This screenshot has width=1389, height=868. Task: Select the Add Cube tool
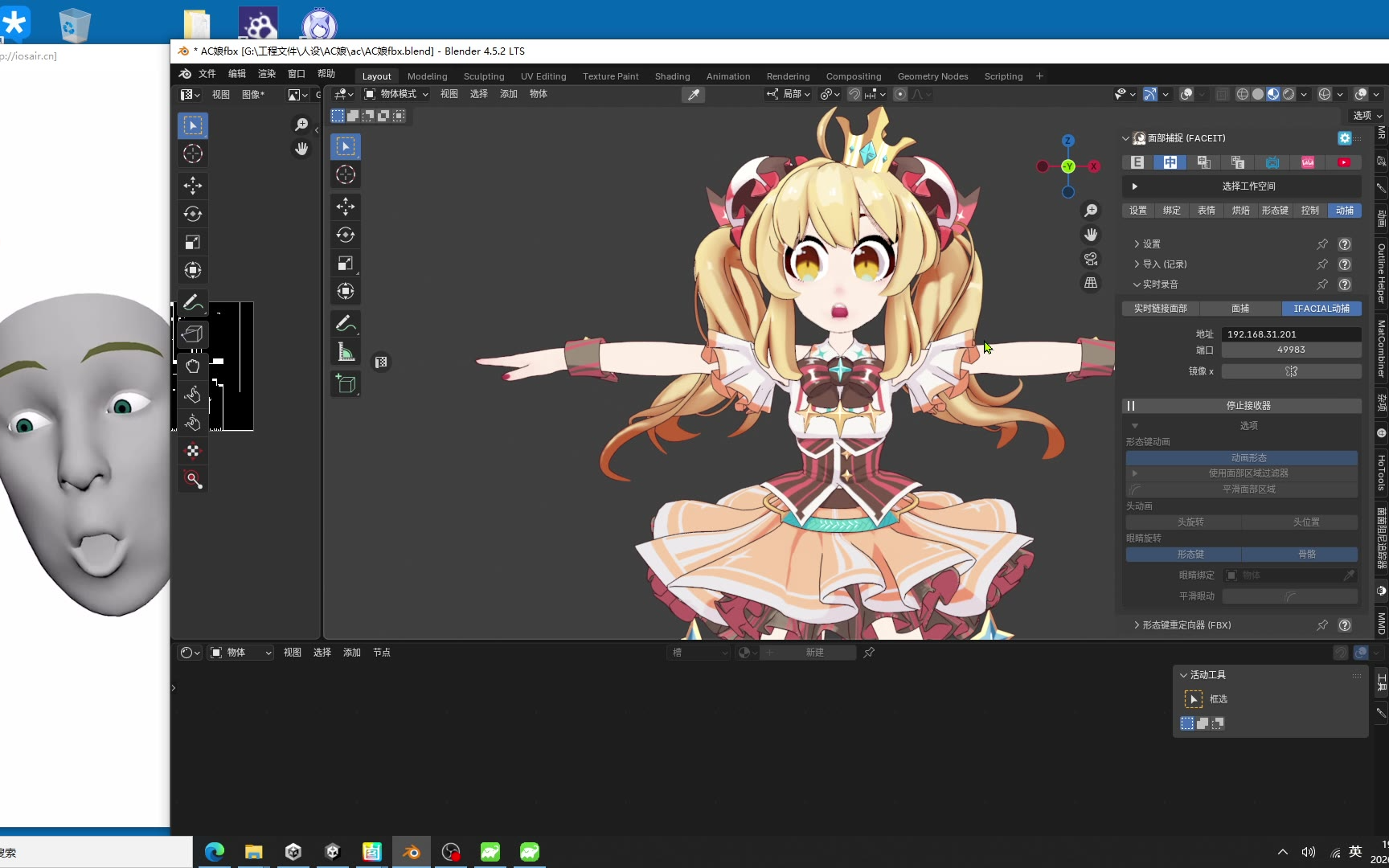[x=346, y=384]
